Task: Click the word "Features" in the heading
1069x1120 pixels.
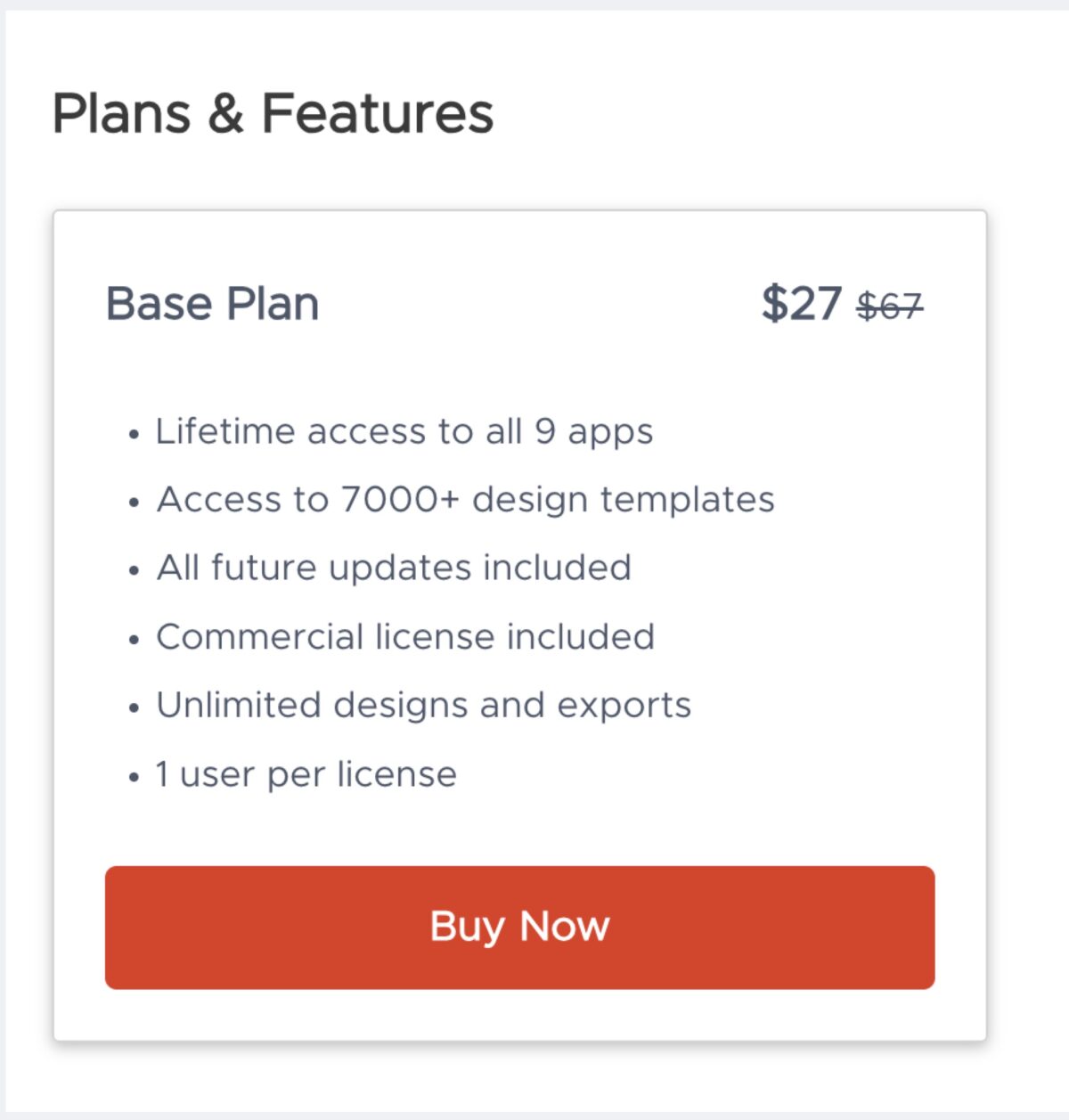Action: (x=377, y=114)
